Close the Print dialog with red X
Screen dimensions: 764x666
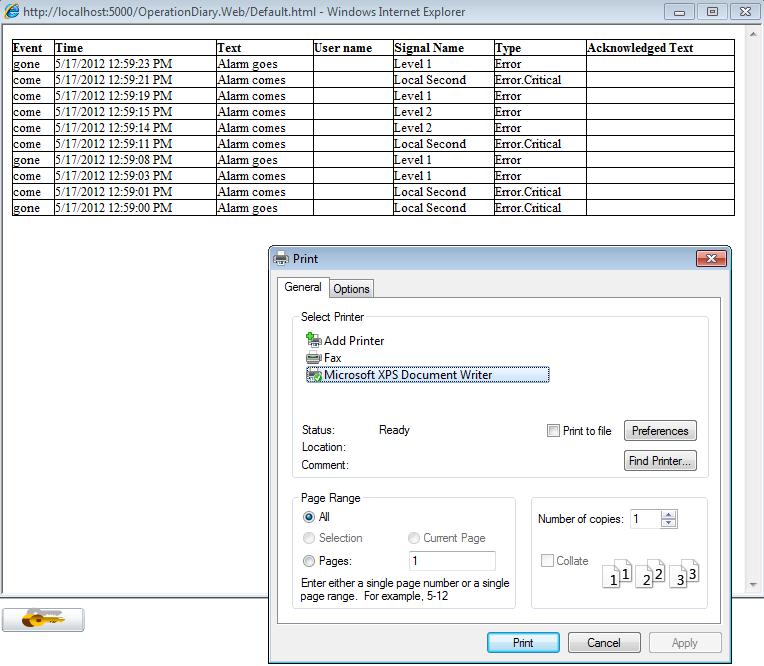click(x=711, y=258)
